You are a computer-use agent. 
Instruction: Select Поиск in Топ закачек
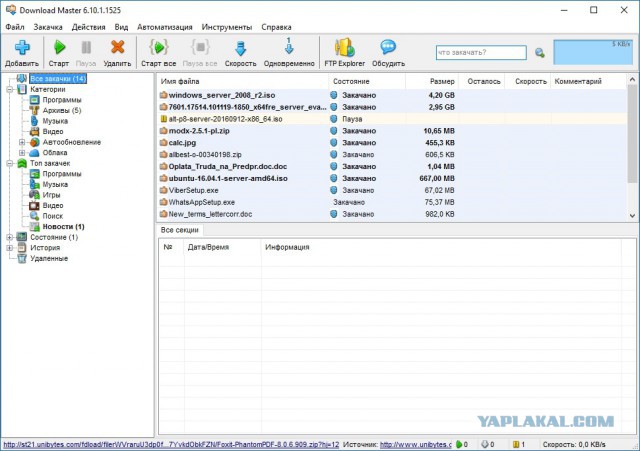(53, 216)
